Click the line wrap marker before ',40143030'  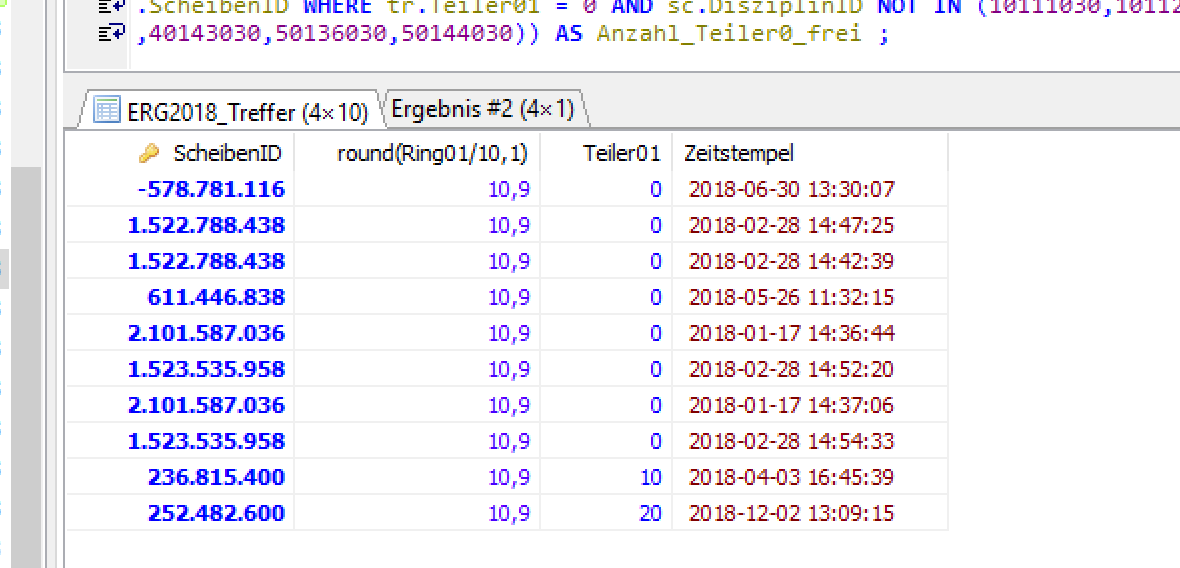pos(110,35)
